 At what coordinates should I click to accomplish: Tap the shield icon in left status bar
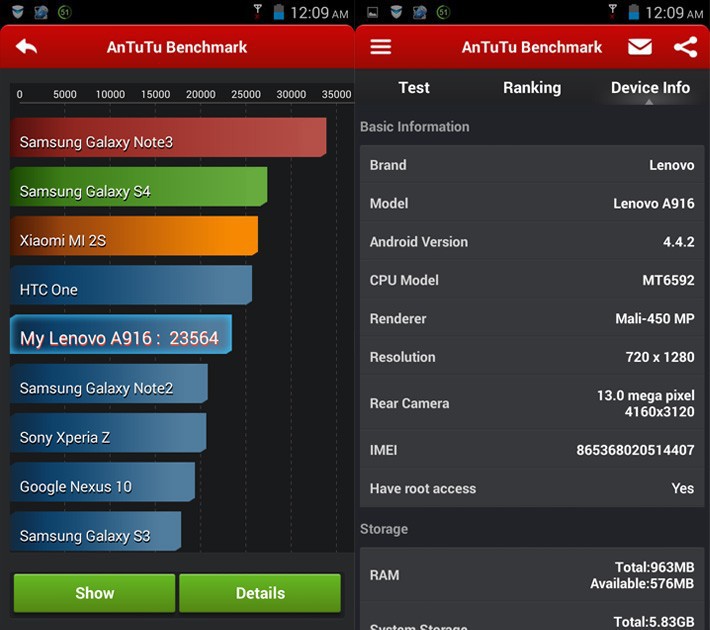[x=18, y=12]
